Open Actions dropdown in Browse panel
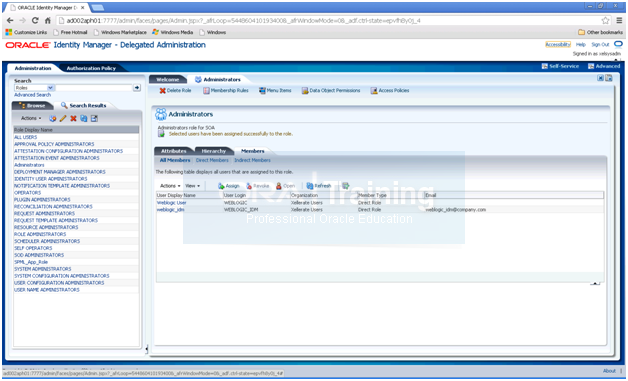This screenshot has height=381, width=628. (x=31, y=118)
